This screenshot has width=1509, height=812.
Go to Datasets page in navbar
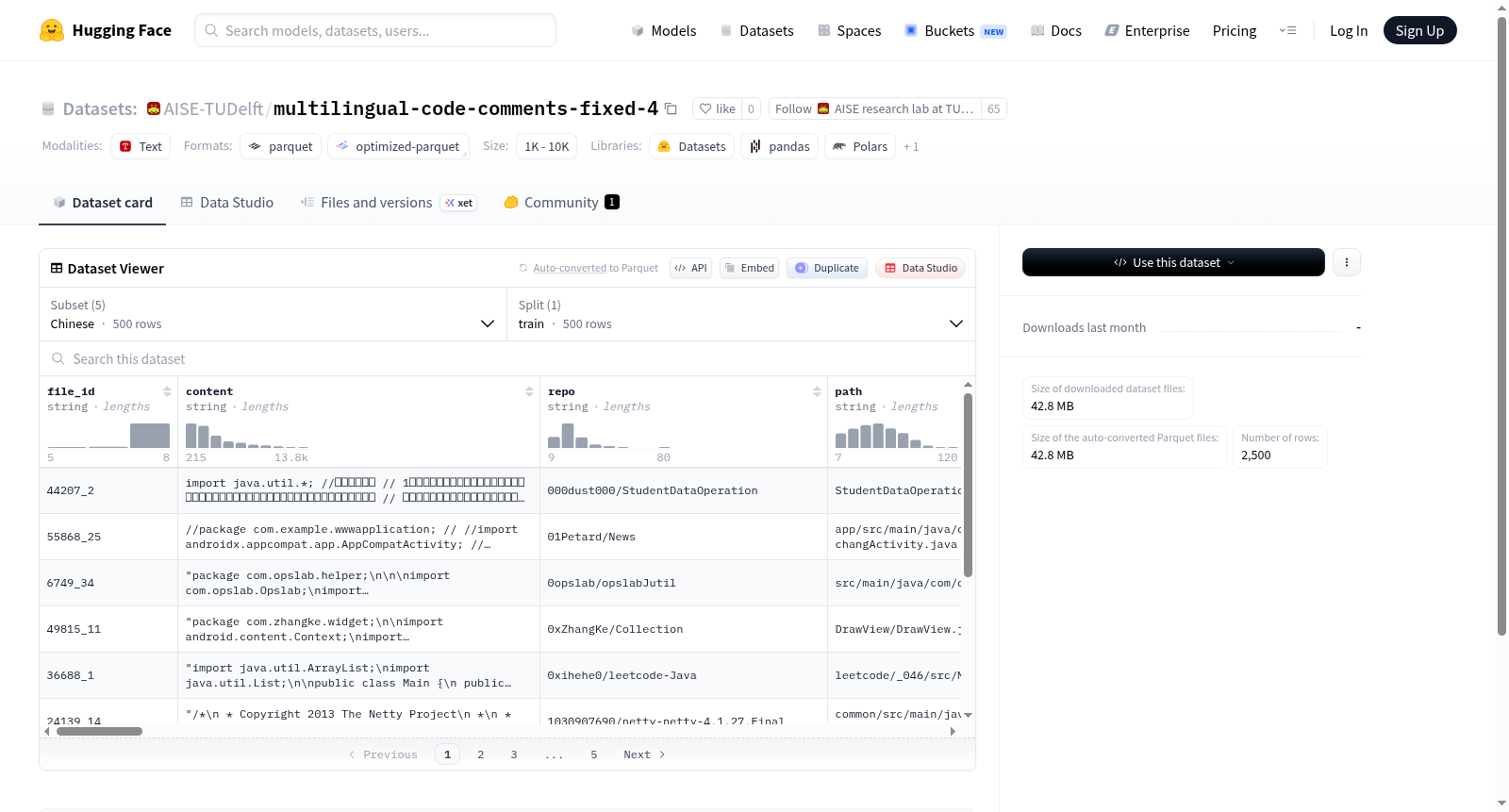[x=756, y=30]
